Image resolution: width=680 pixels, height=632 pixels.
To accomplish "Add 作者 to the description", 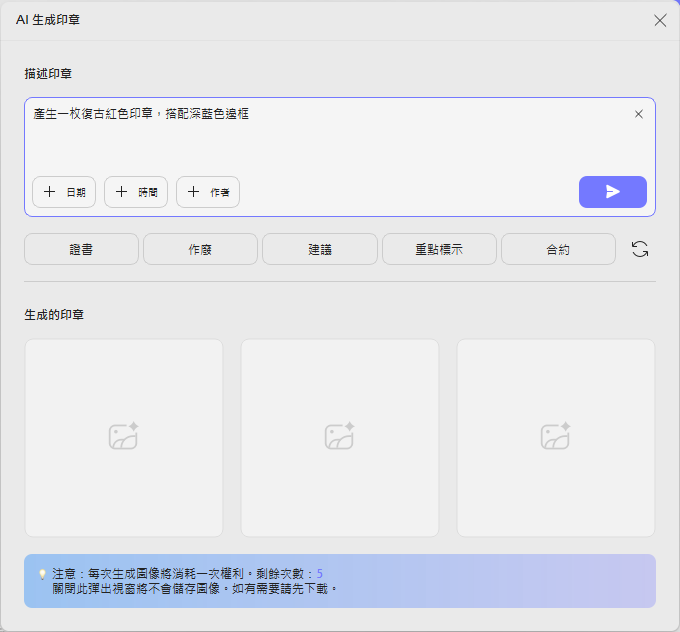I will [x=208, y=192].
